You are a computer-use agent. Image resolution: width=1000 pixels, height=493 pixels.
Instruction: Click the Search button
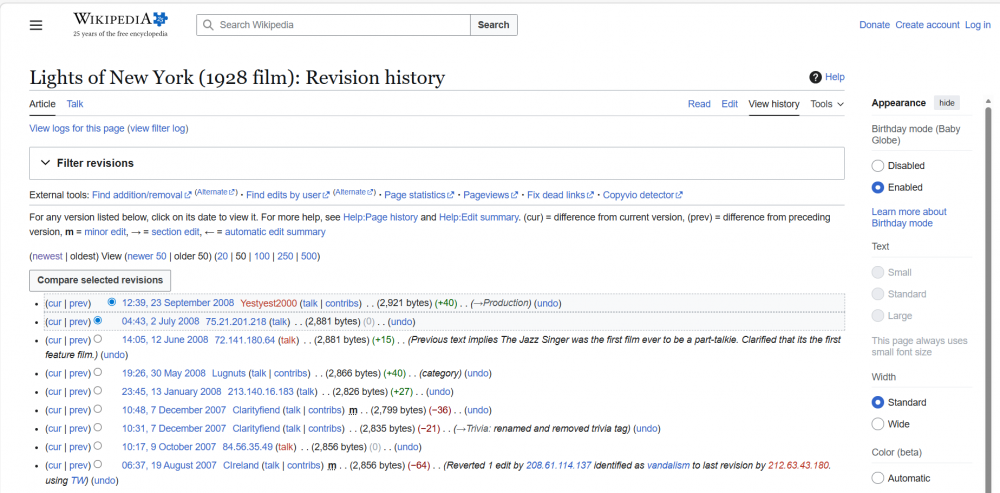coord(493,25)
